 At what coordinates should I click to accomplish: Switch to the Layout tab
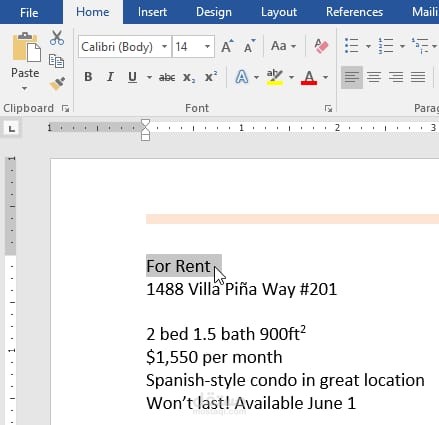point(279,12)
